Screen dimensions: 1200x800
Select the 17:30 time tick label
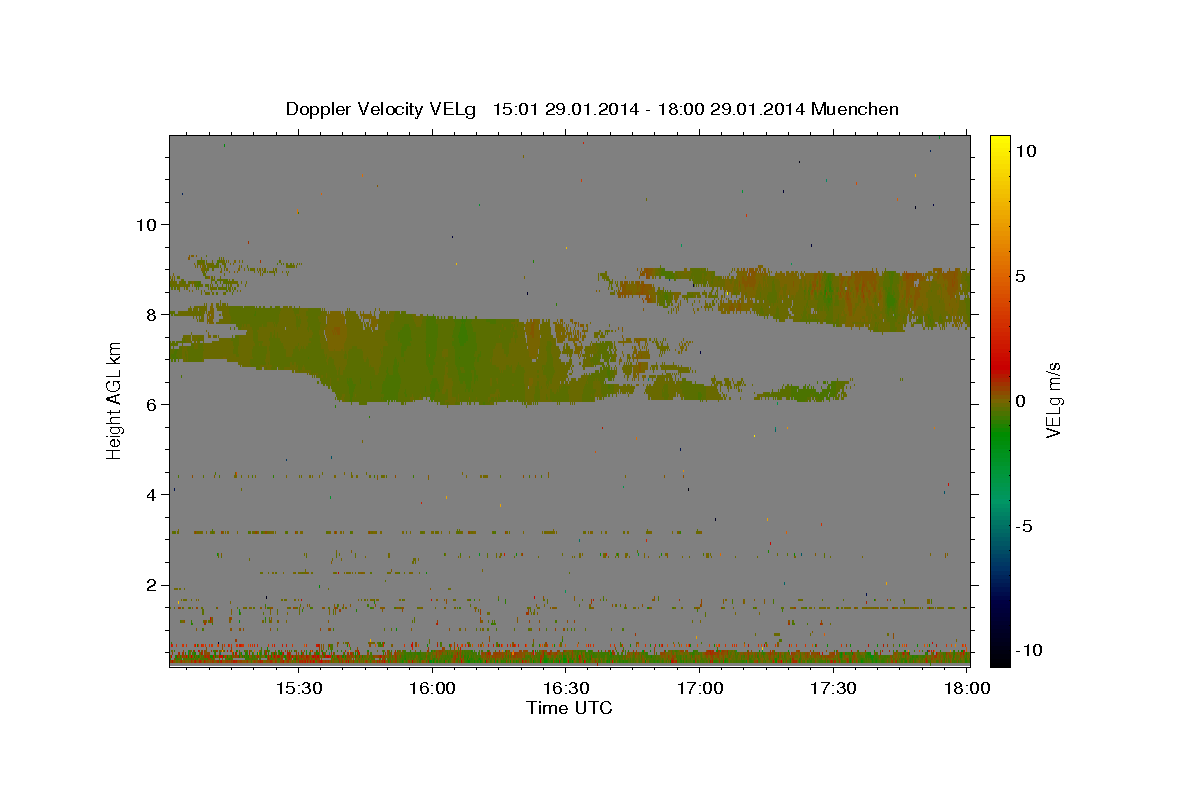835,688
